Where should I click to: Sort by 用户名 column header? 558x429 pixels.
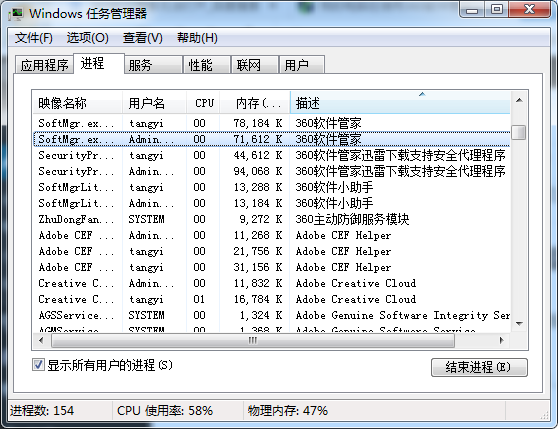pos(154,103)
